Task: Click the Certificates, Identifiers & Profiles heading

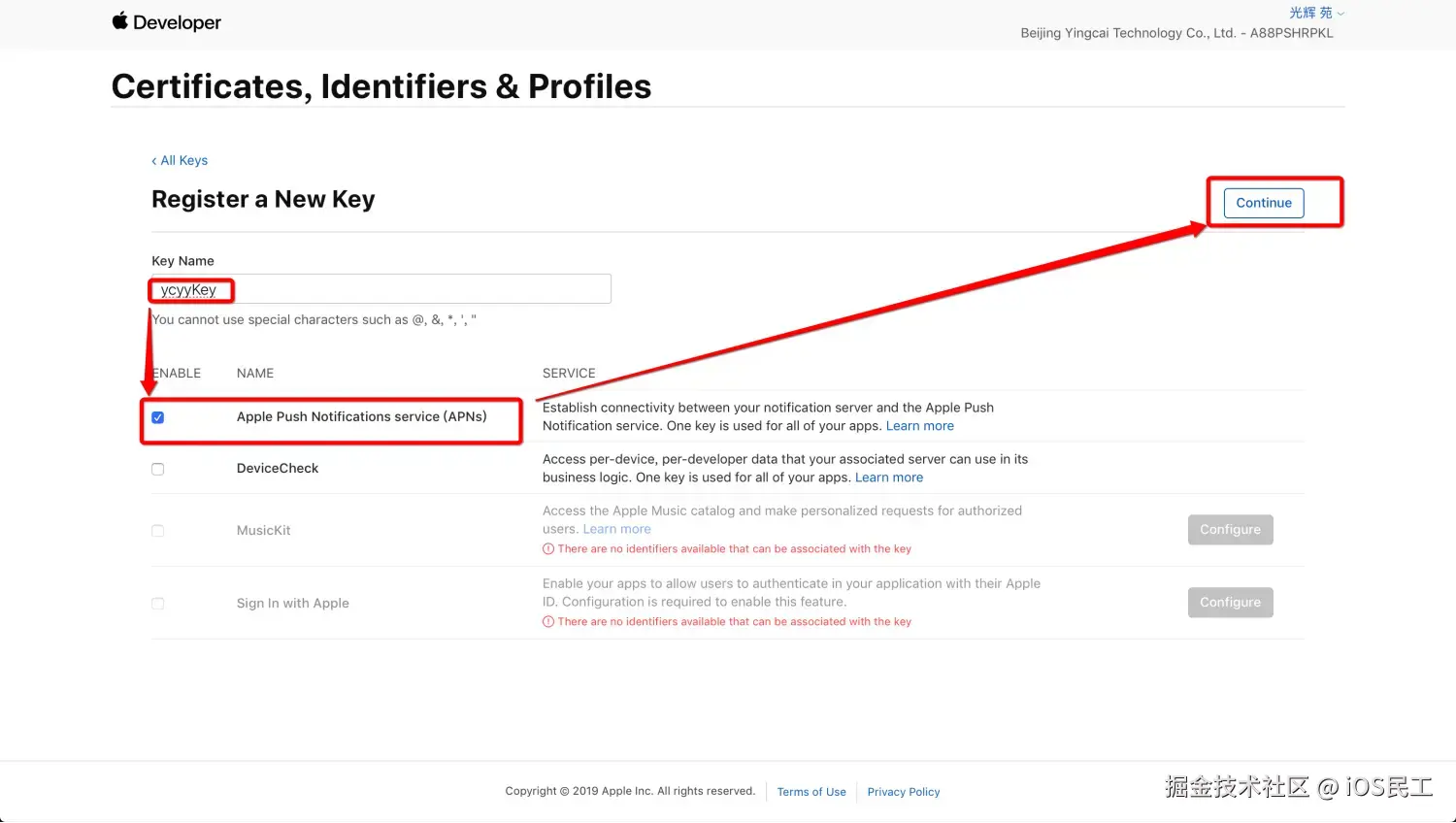Action: 381,86
